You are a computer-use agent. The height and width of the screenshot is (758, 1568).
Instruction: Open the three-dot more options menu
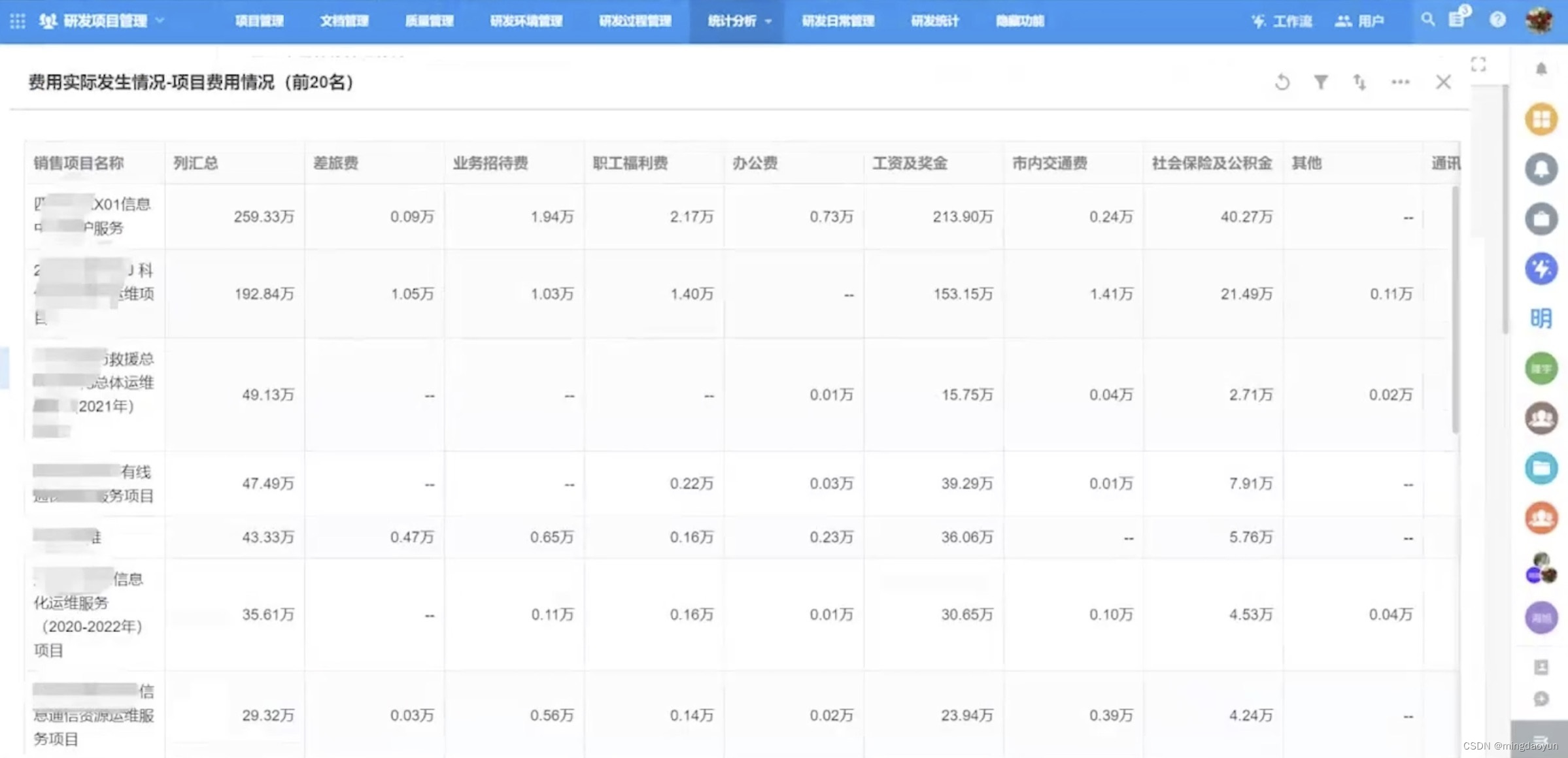click(1400, 82)
